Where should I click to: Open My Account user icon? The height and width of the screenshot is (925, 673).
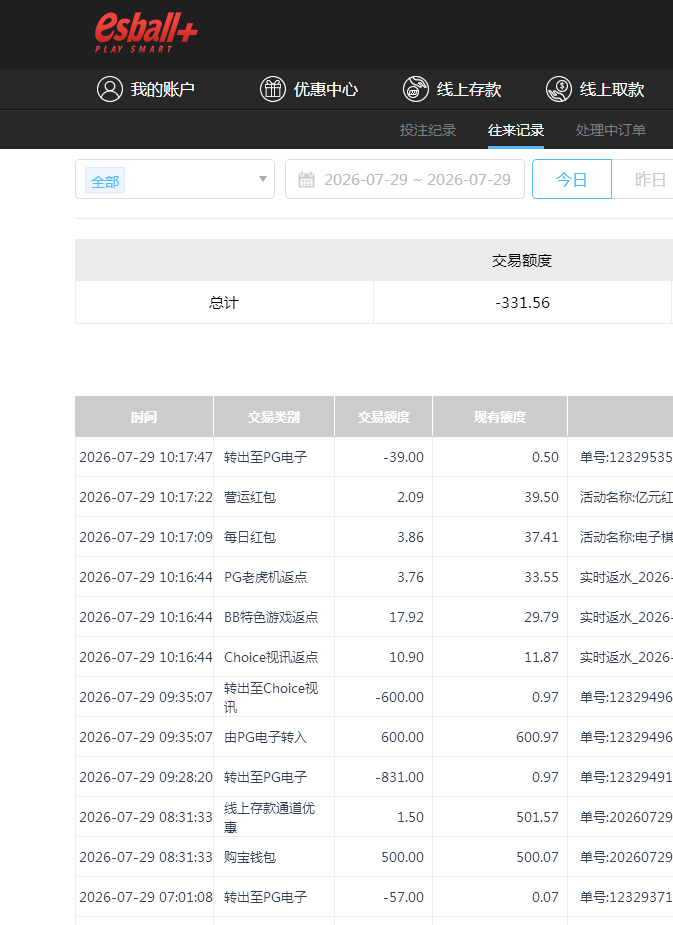tap(110, 89)
